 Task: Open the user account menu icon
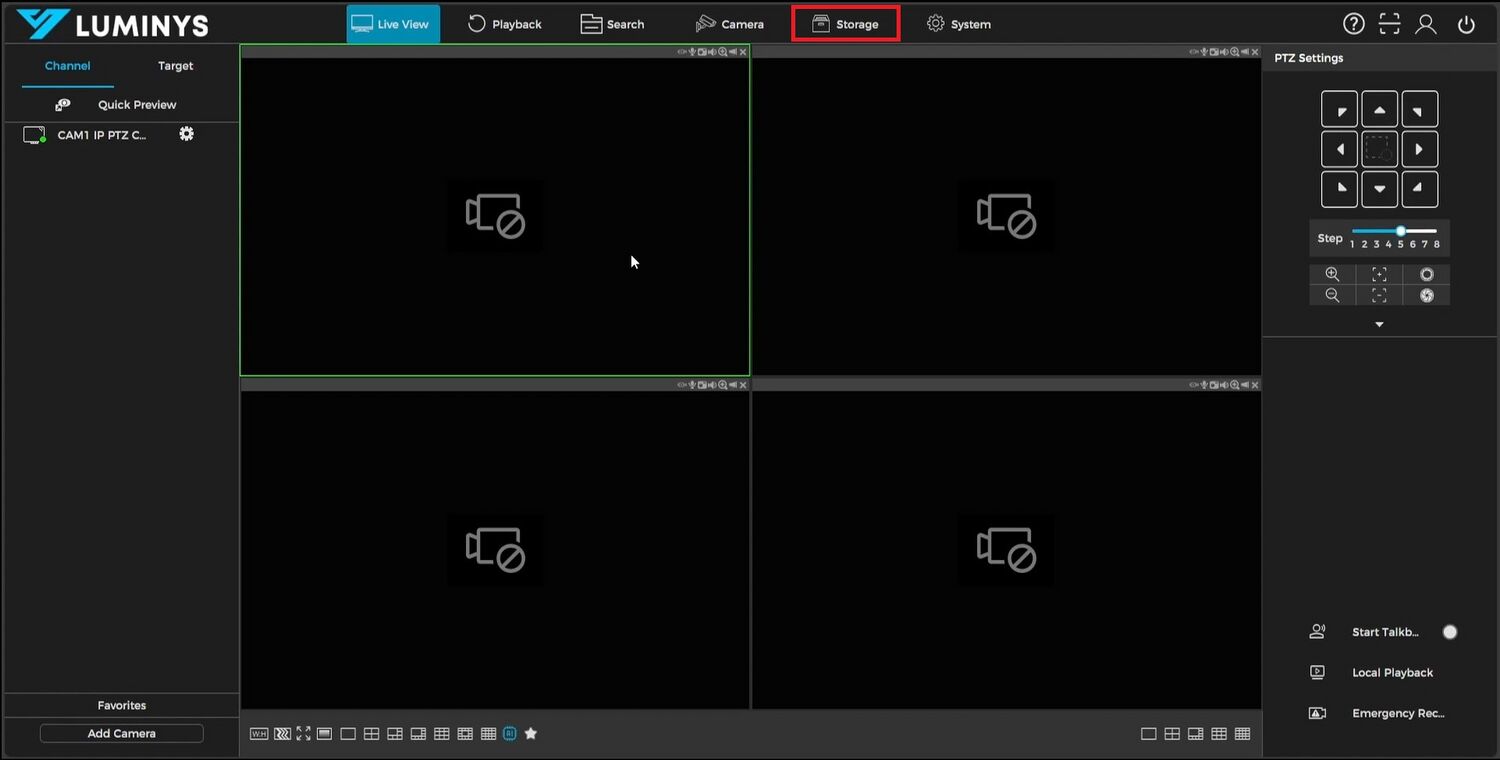tap(1426, 24)
